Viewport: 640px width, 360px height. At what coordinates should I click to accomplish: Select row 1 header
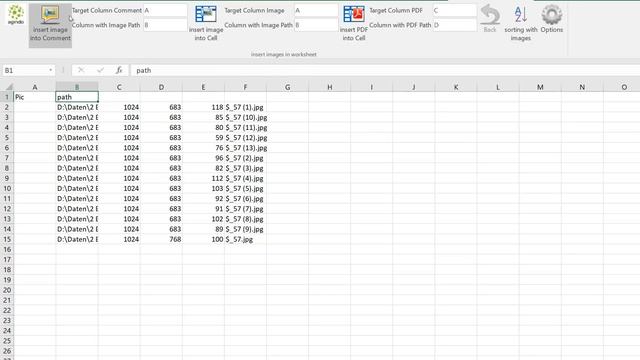7,97
